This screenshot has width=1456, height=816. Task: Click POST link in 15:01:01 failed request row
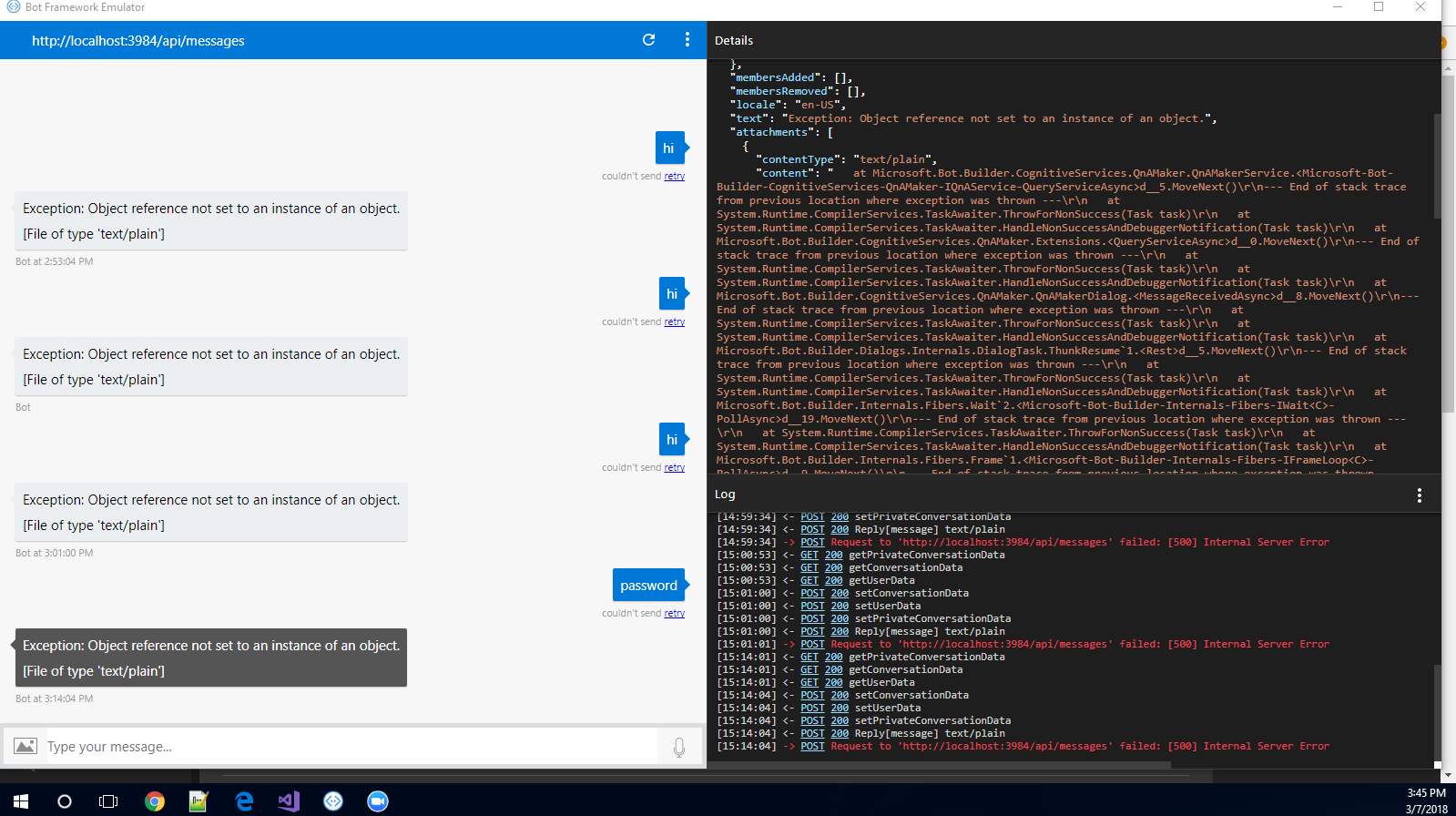[813, 645]
